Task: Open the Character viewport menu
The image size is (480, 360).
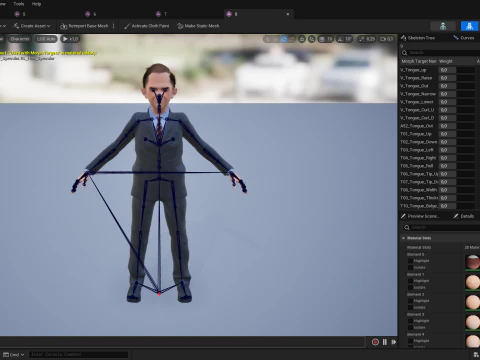Action: tap(20, 39)
